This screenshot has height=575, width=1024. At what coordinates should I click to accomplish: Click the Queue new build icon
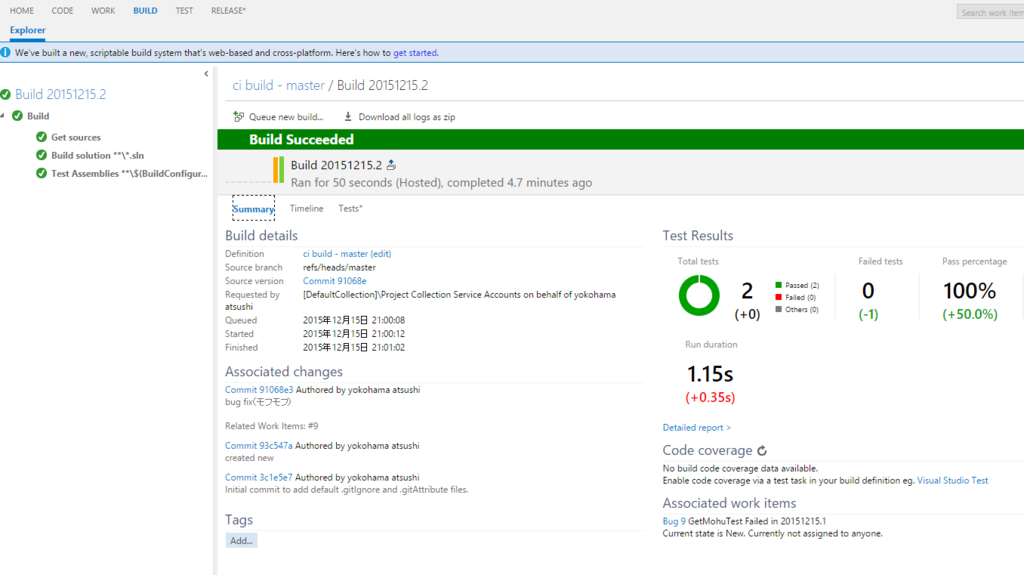(238, 116)
